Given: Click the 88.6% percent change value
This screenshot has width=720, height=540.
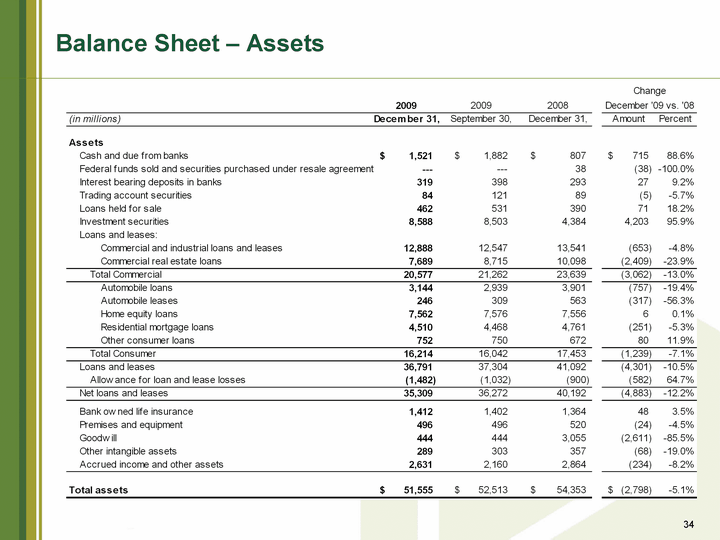Looking at the screenshot, I should [x=680, y=156].
